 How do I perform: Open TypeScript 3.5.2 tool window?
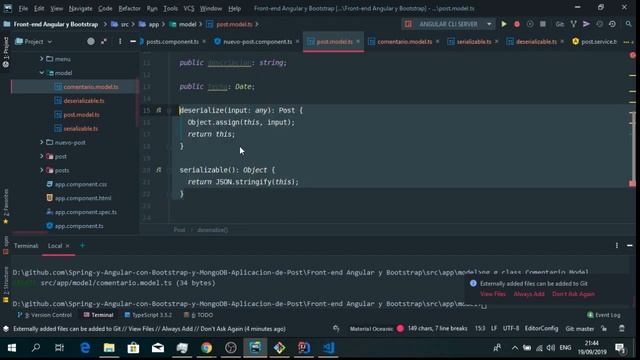click(148, 315)
